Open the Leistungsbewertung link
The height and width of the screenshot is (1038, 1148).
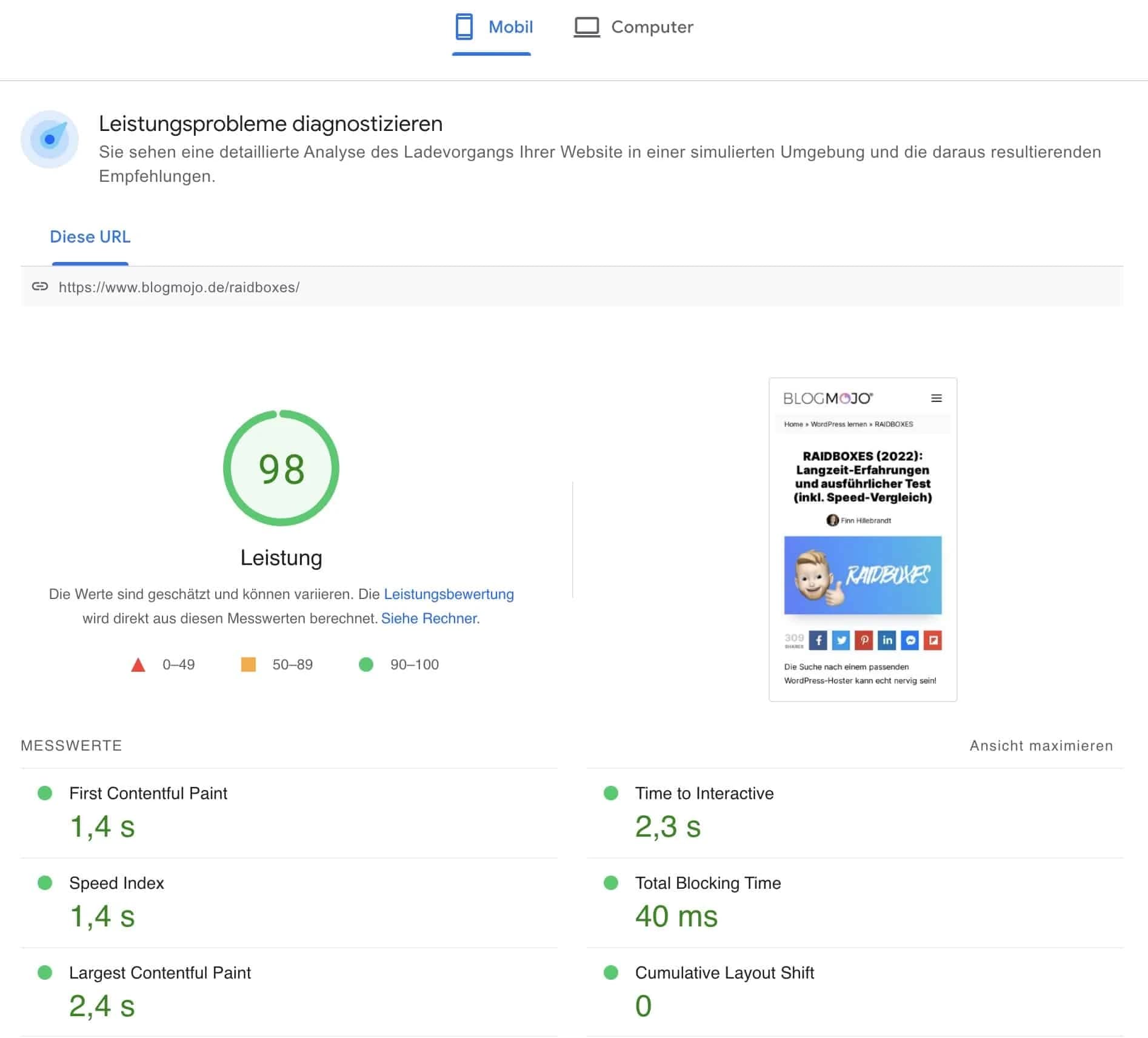click(x=449, y=594)
